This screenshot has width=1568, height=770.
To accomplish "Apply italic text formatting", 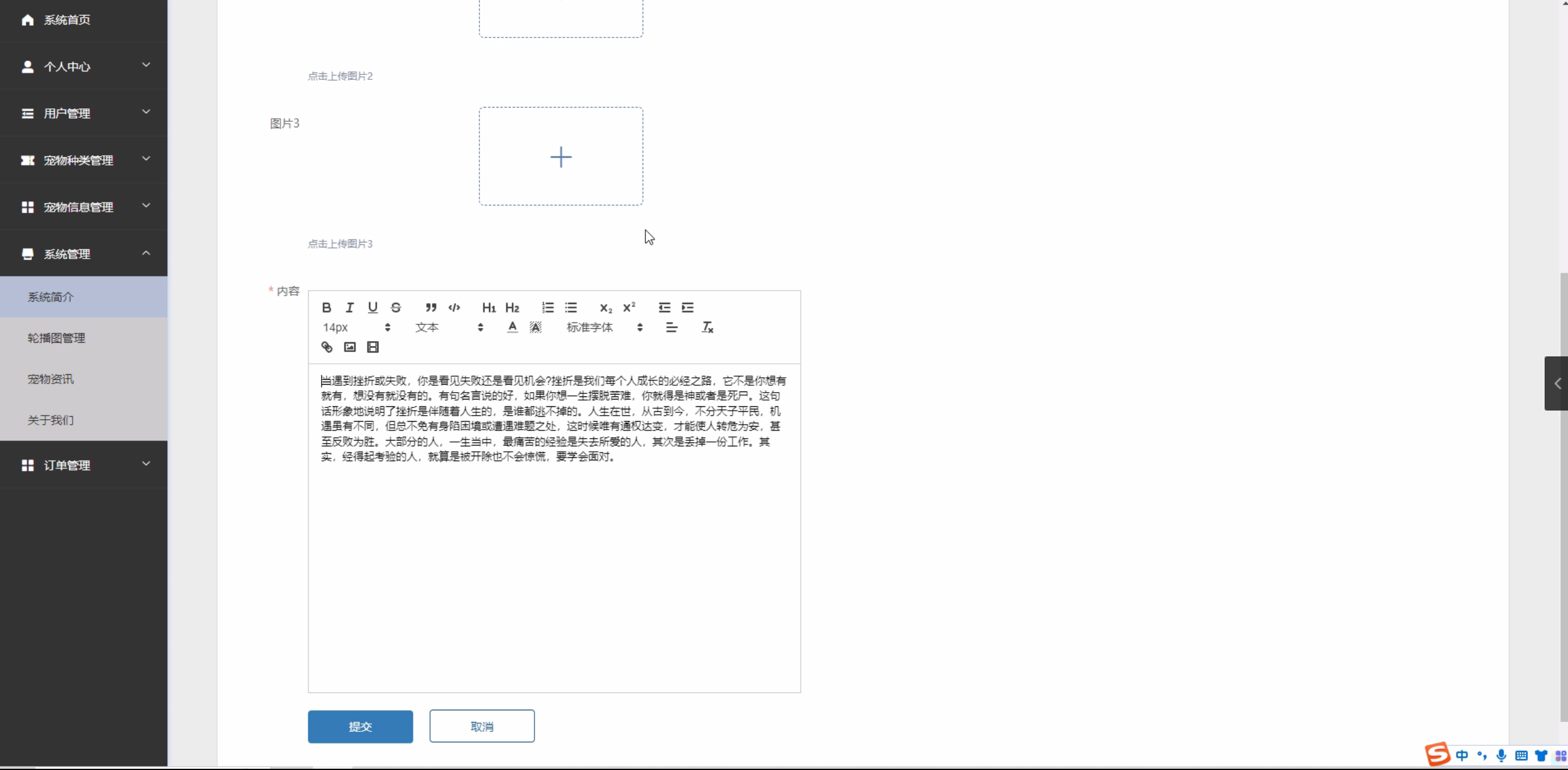I will coord(349,307).
